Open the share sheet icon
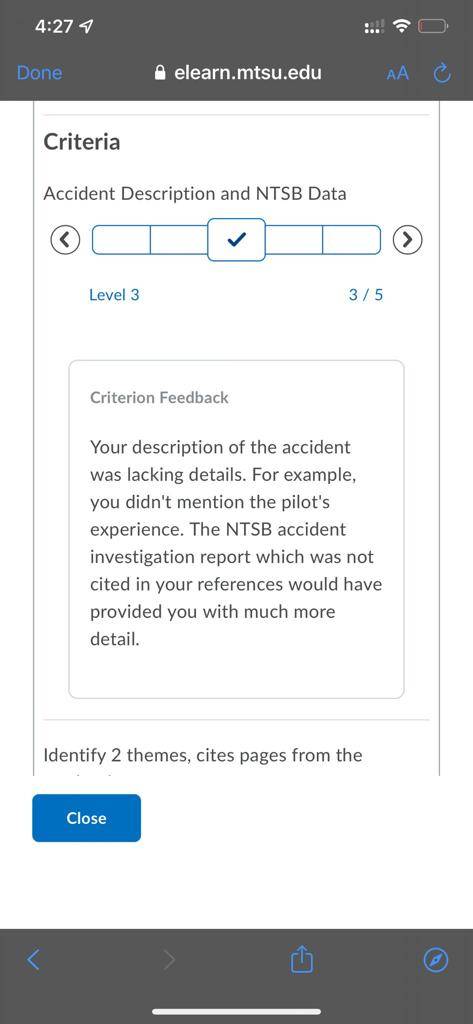 click(x=302, y=959)
